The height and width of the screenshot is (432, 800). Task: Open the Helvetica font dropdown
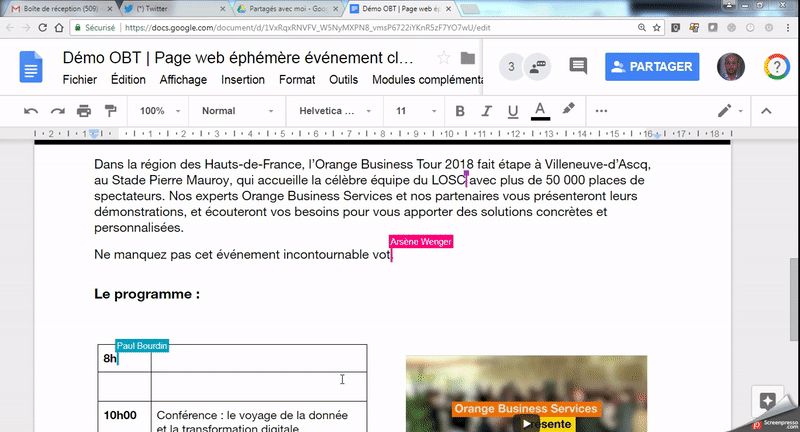[335, 111]
